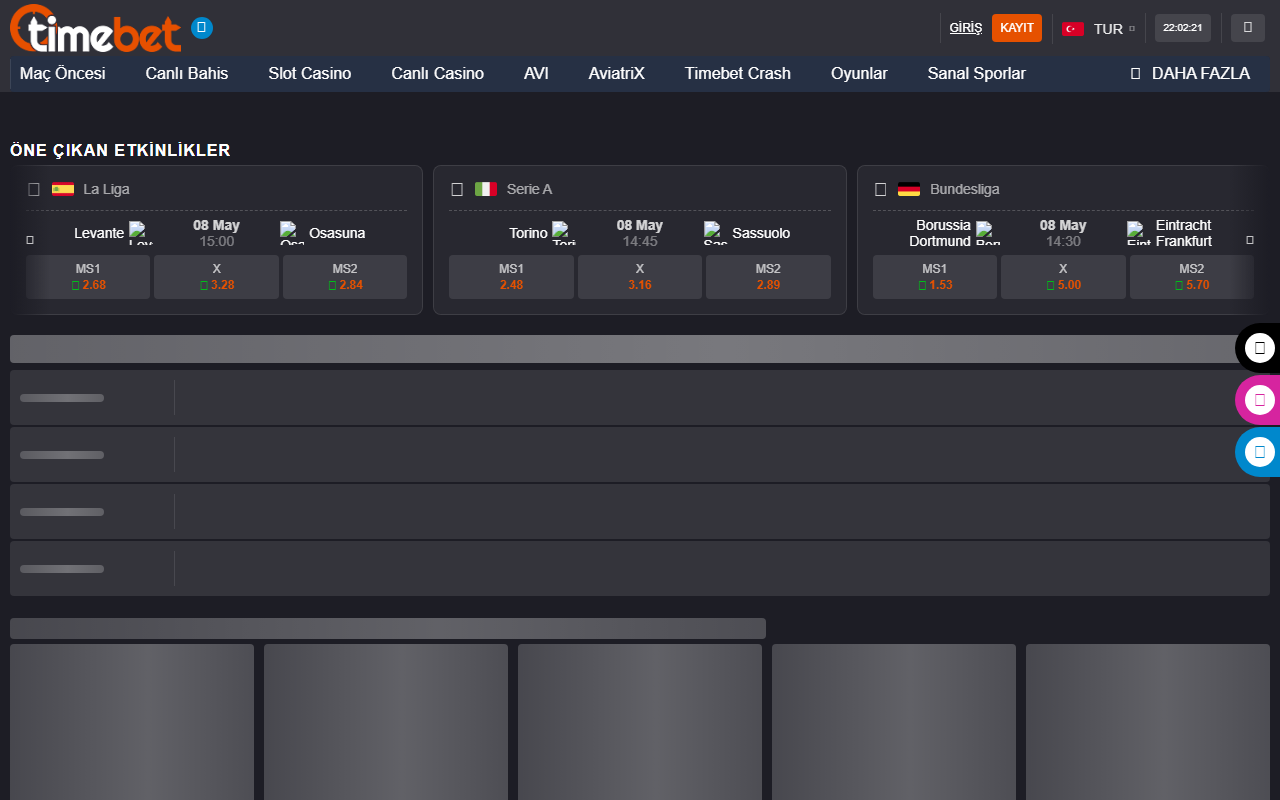Click the Sassuolo team name
The image size is (1280, 800).
pos(761,233)
